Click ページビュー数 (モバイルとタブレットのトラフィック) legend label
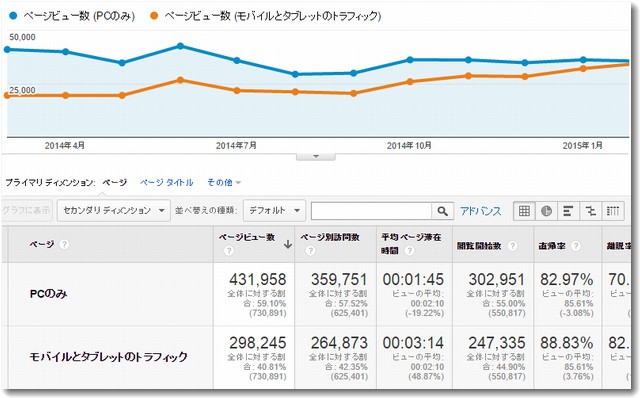This screenshot has width=640, height=398. point(273,16)
